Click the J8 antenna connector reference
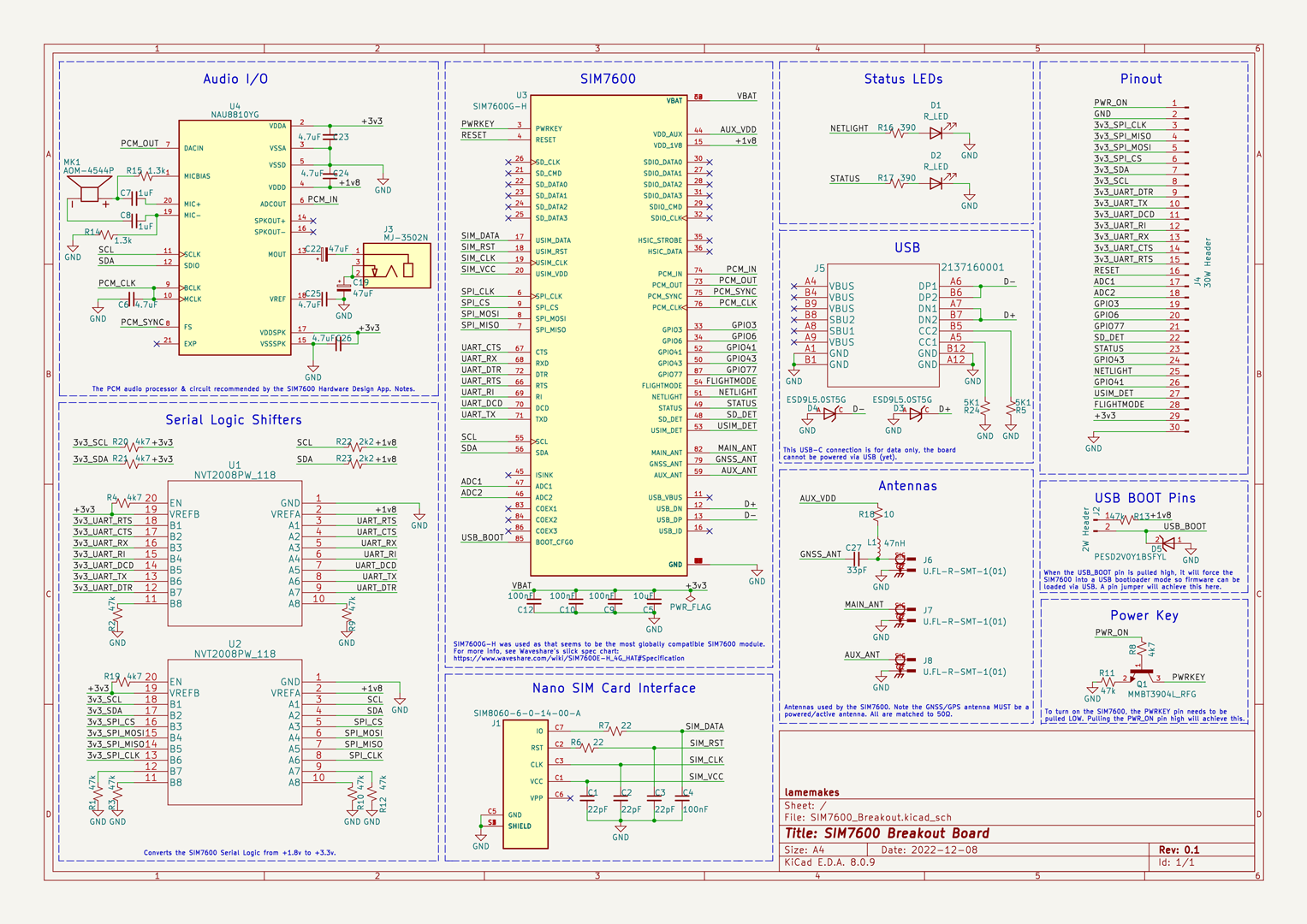Screen dimensions: 1307x924 click(x=928, y=661)
